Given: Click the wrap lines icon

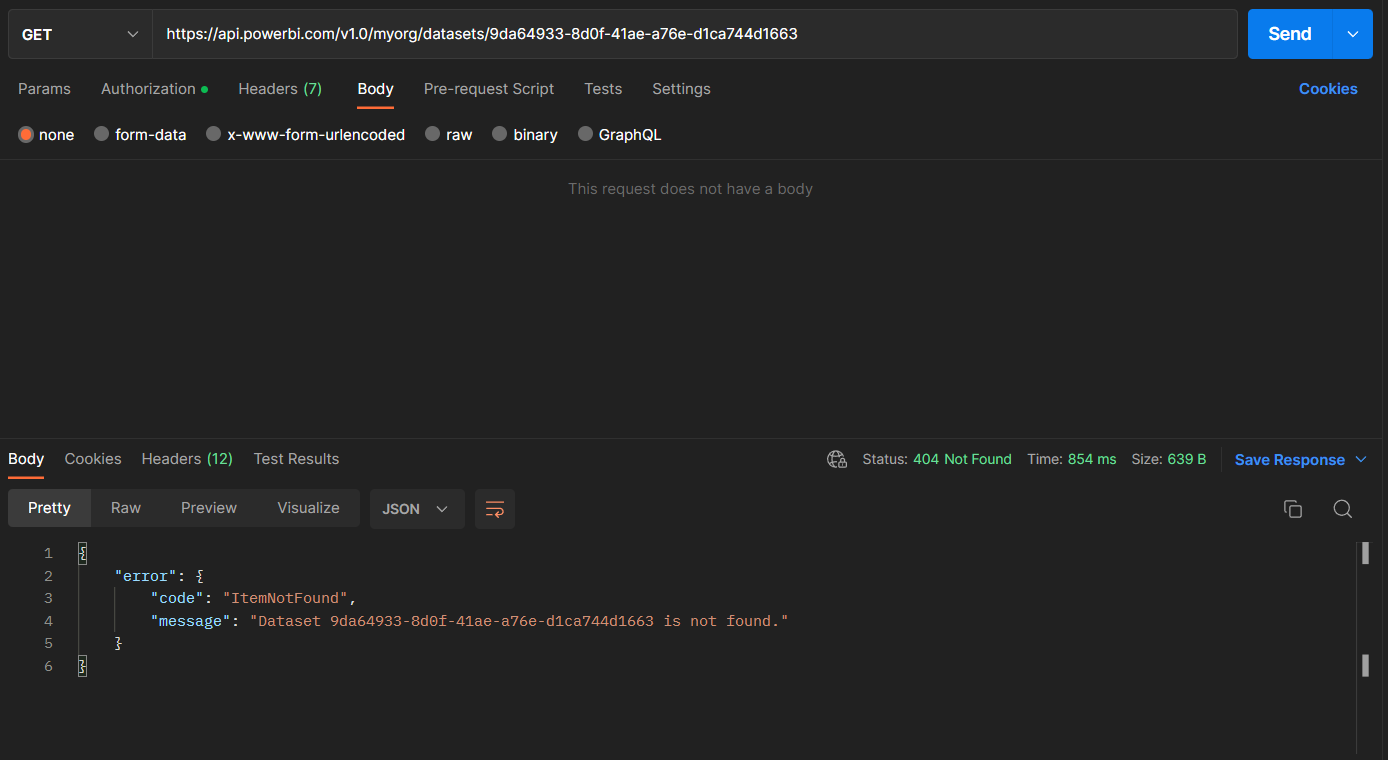Looking at the screenshot, I should pos(494,509).
